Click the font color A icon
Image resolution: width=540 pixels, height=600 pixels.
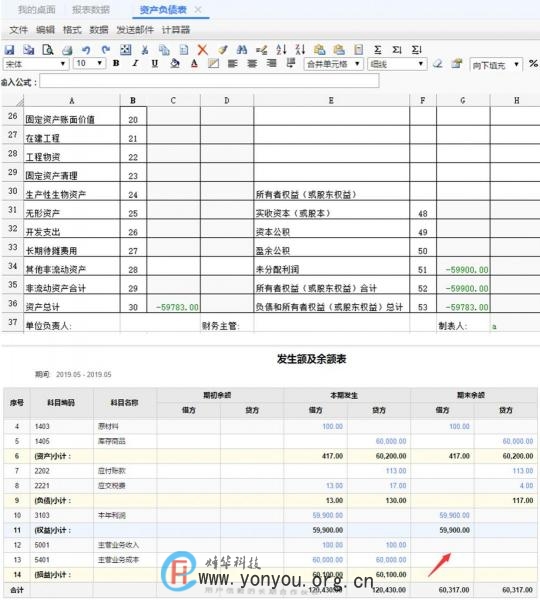[x=194, y=64]
